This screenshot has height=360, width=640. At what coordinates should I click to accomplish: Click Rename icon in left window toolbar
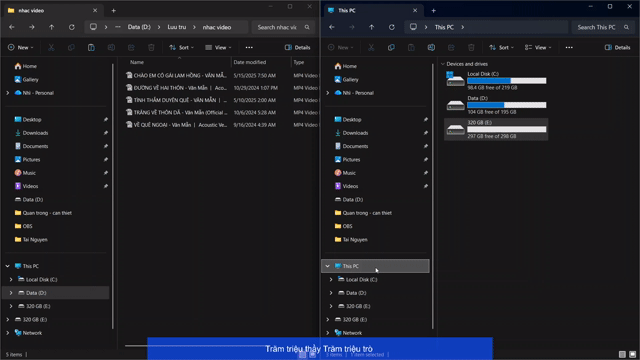[111, 47]
